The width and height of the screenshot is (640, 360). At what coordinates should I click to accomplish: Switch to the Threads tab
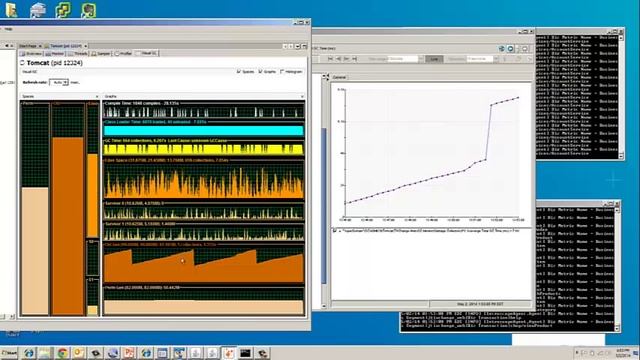[78, 53]
